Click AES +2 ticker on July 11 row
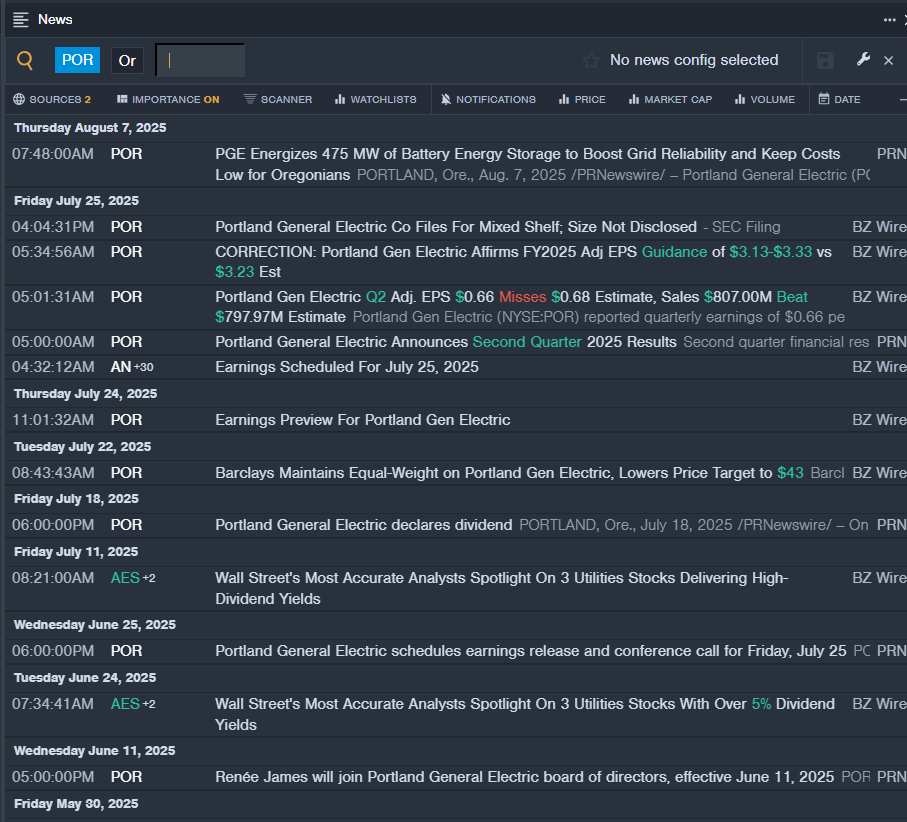This screenshot has height=822, width=907. [x=133, y=578]
